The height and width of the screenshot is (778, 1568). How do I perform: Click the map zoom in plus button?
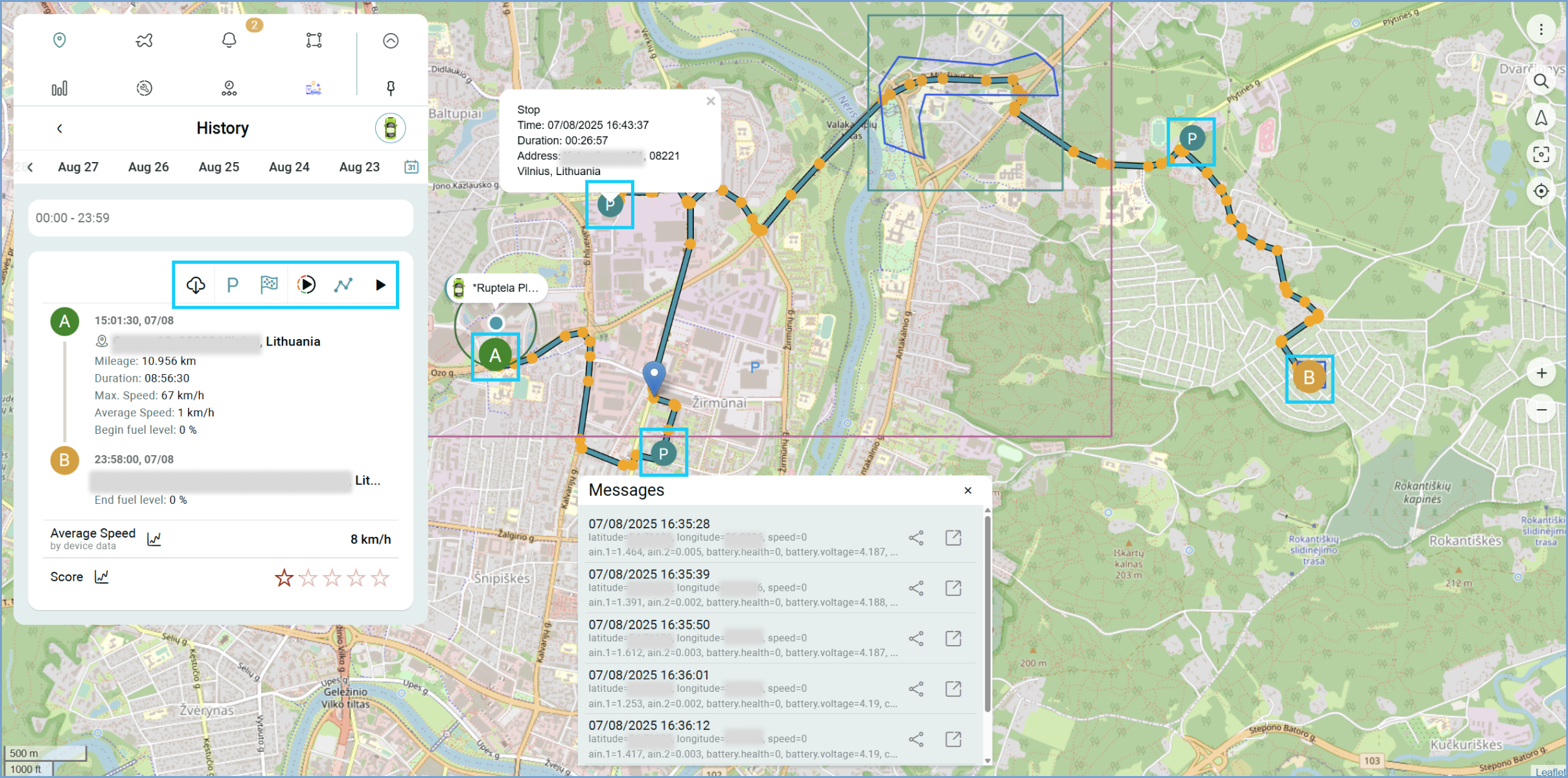click(x=1541, y=373)
